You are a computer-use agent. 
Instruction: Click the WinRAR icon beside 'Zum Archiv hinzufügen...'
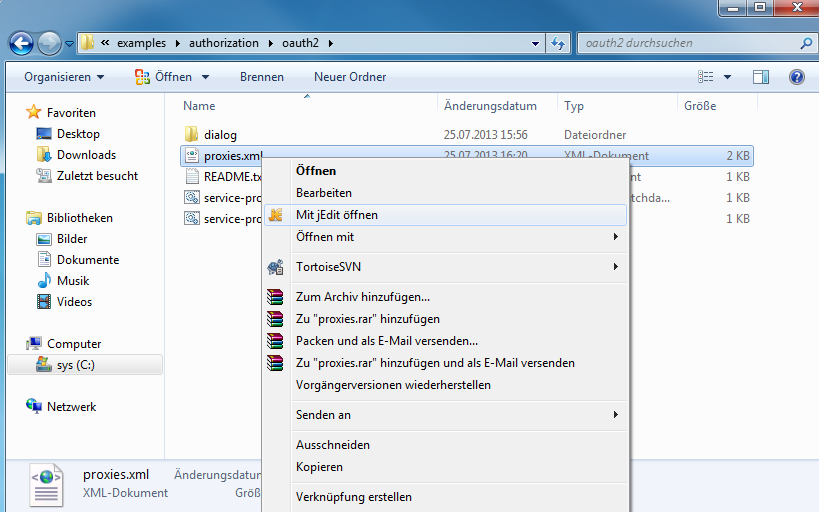(x=276, y=297)
